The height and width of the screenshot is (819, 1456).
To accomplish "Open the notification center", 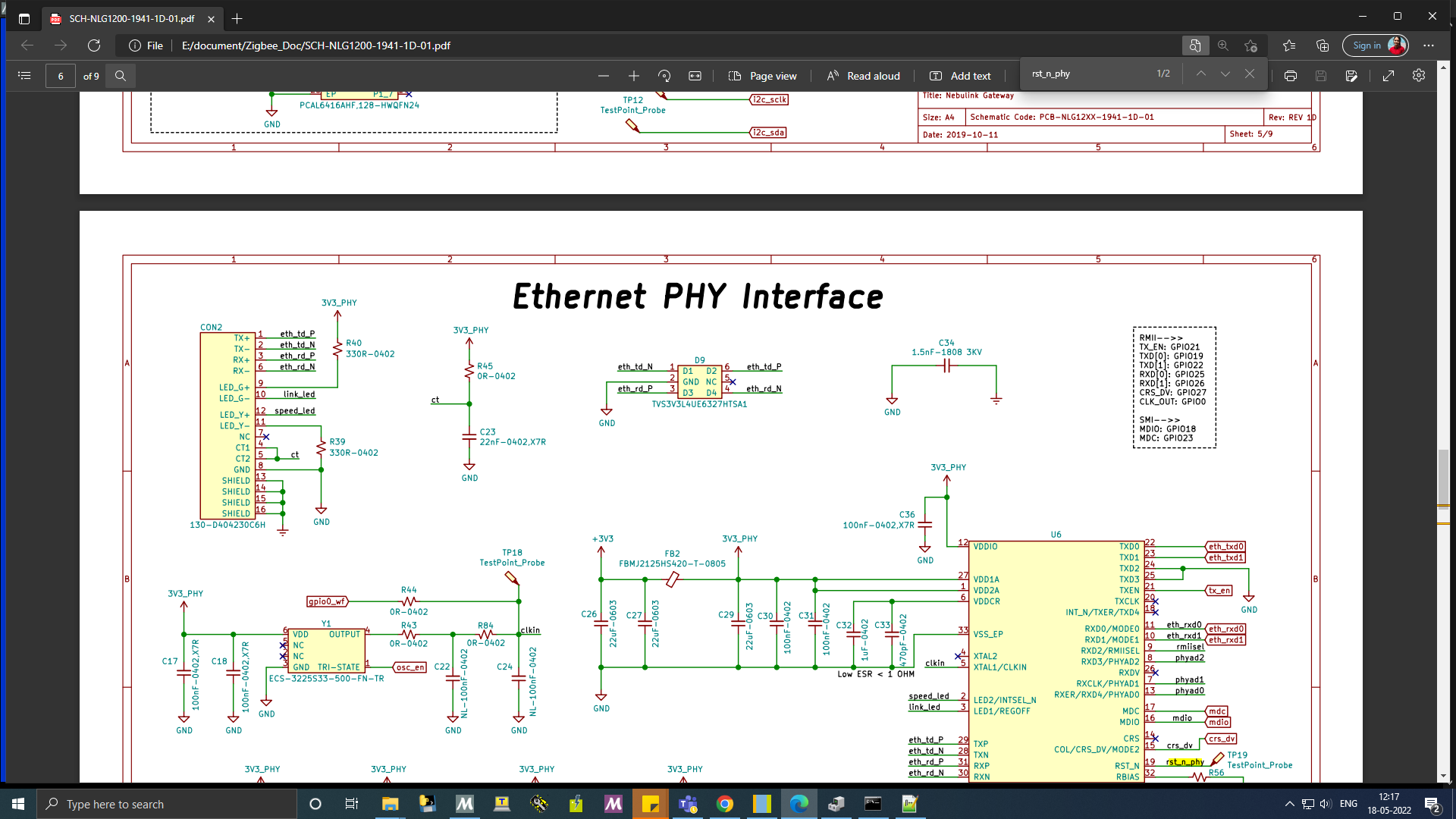I will 1432,804.
